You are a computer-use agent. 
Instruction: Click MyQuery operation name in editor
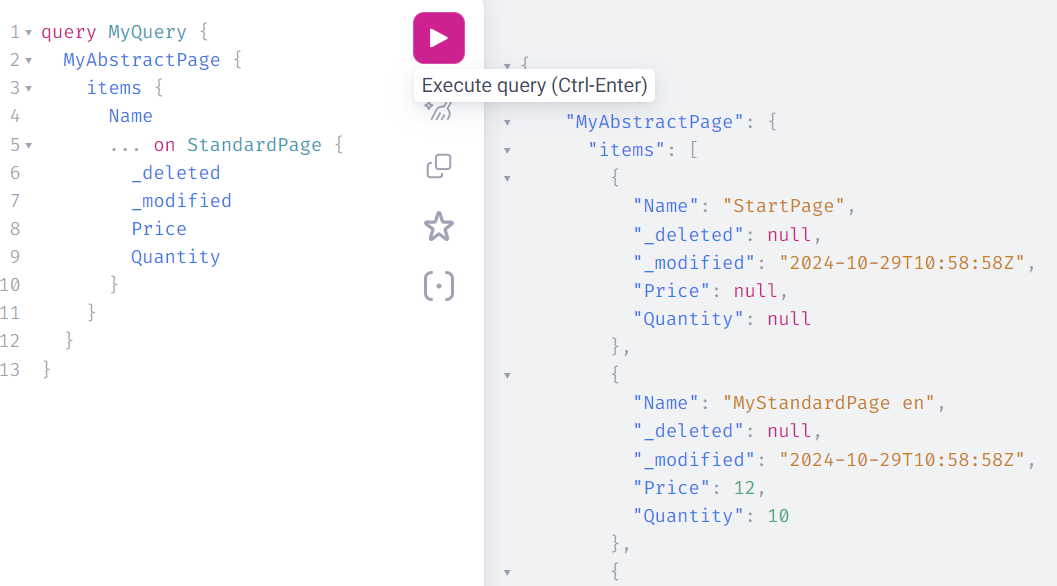click(147, 32)
